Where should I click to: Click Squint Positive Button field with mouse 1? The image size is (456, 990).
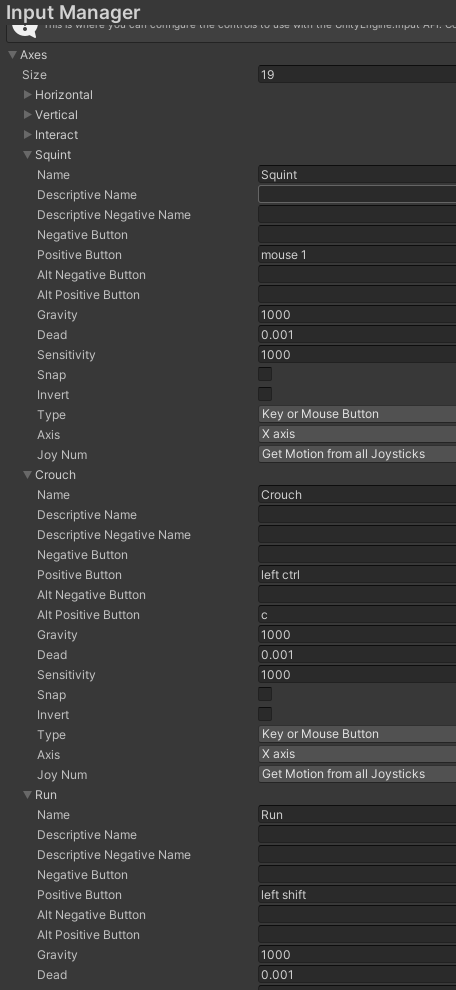point(357,255)
